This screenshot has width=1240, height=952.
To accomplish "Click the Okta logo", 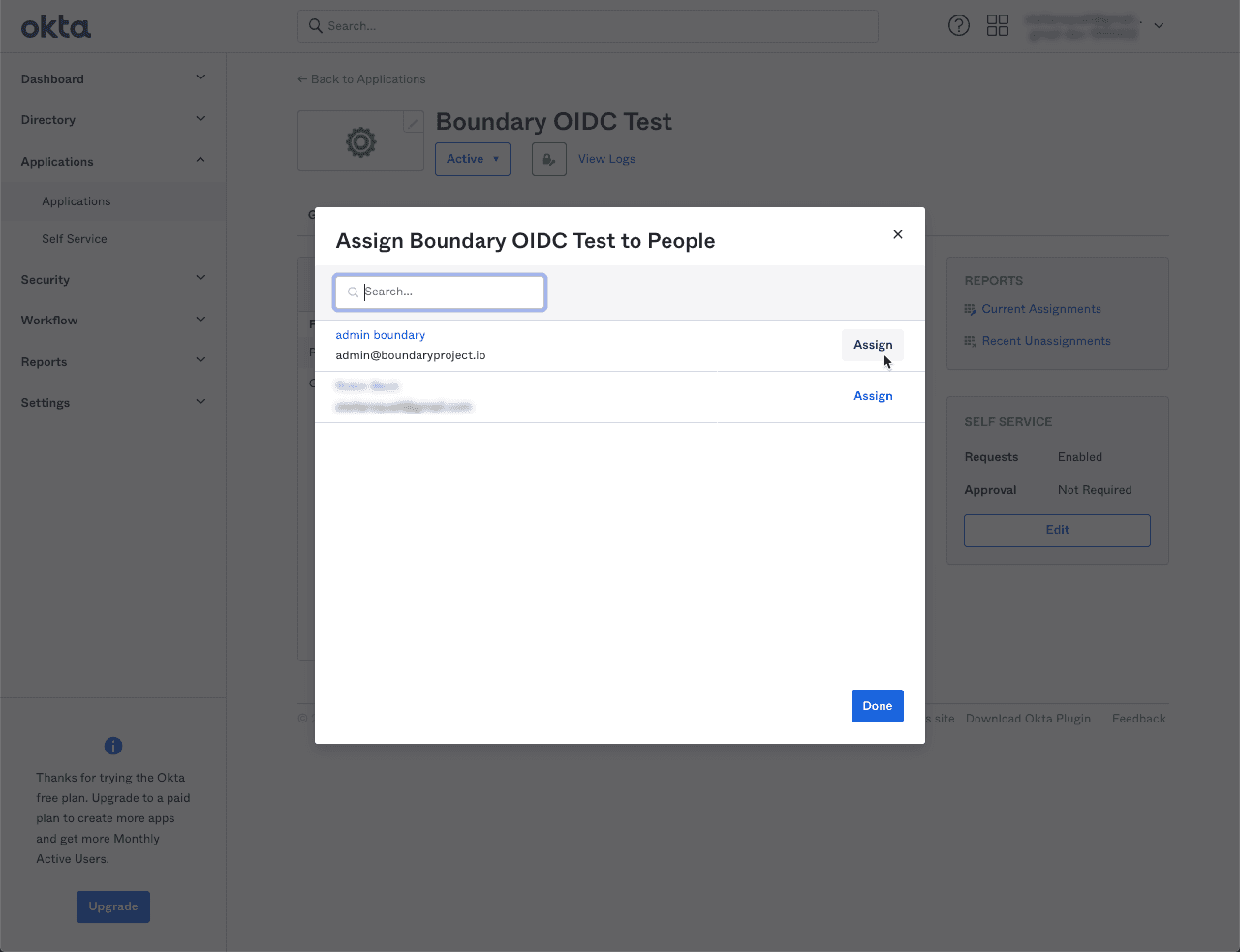I will pyautogui.click(x=56, y=26).
